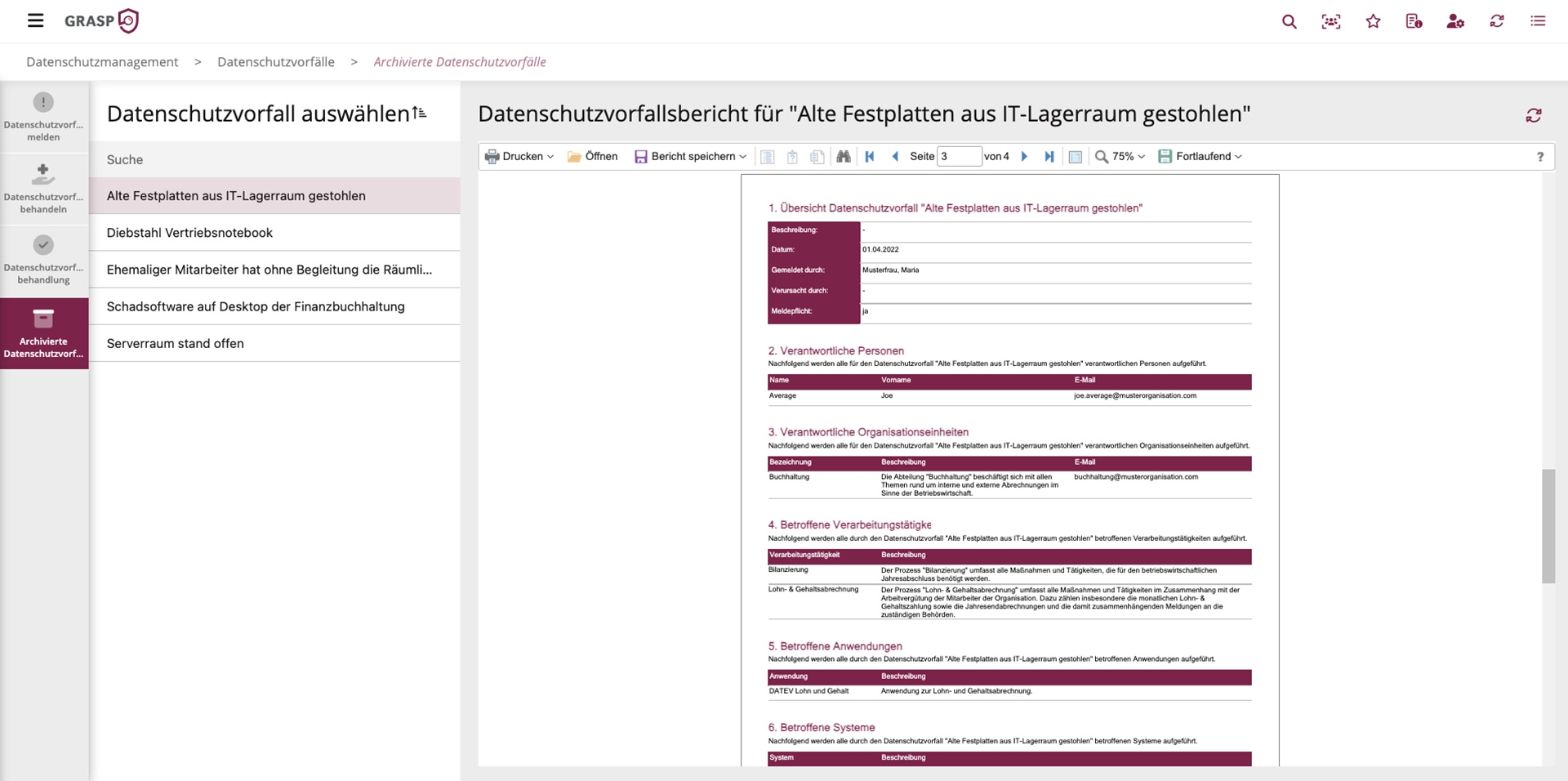Viewport: 1568px width, 781px height.
Task: Click the search magnifier icon in header
Action: pos(1290,21)
